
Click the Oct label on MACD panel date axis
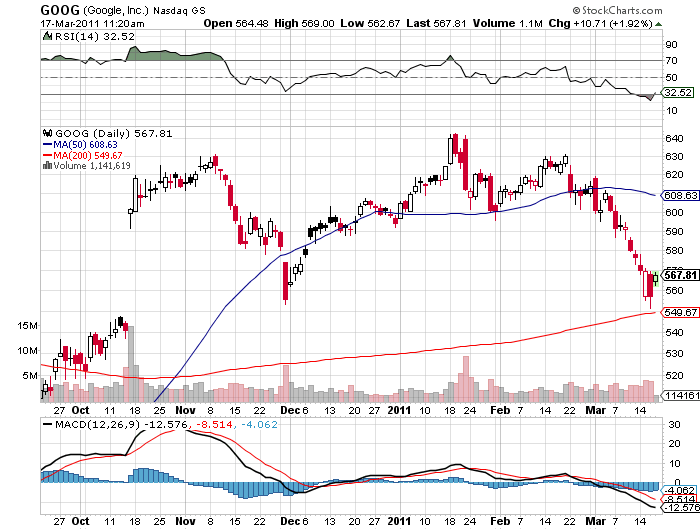tap(80, 521)
